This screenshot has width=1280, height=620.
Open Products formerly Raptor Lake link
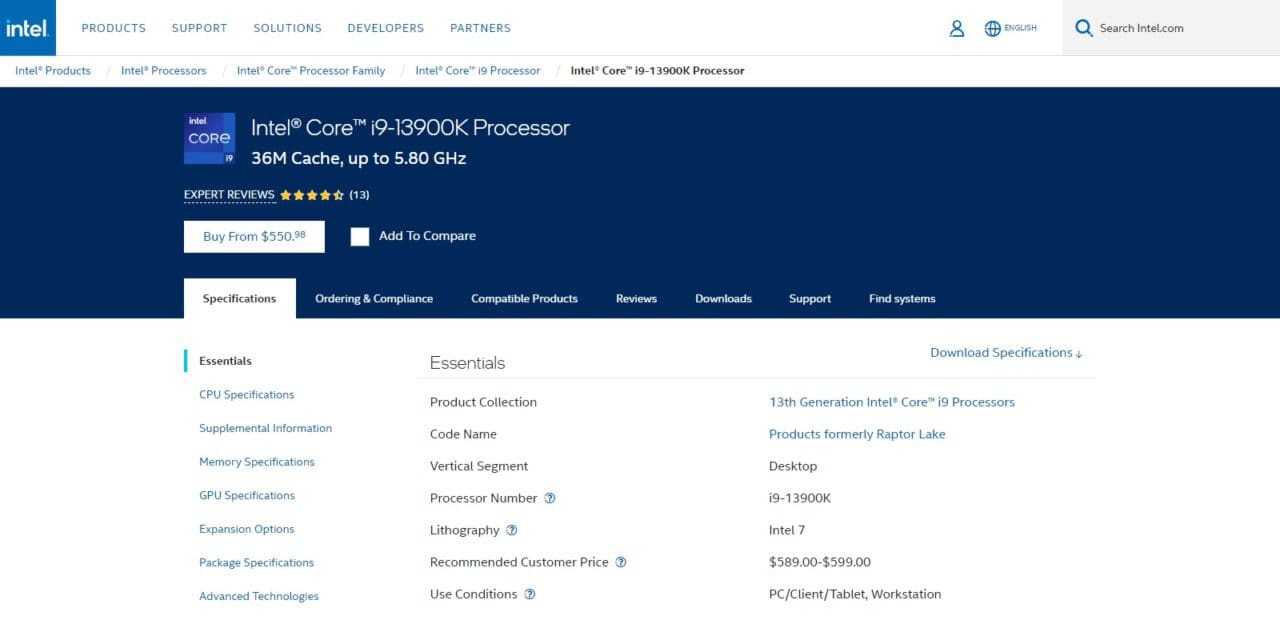tap(857, 434)
